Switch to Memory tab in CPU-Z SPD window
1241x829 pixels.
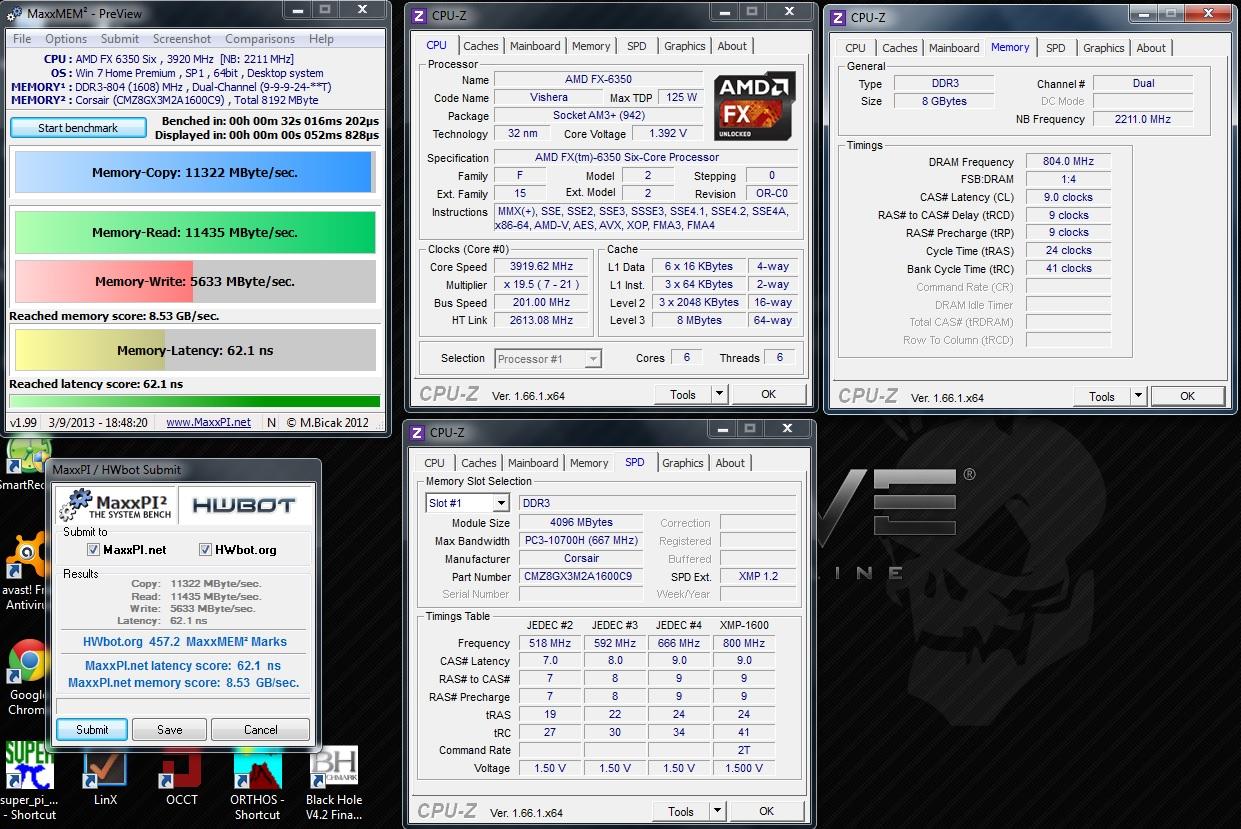tap(589, 463)
